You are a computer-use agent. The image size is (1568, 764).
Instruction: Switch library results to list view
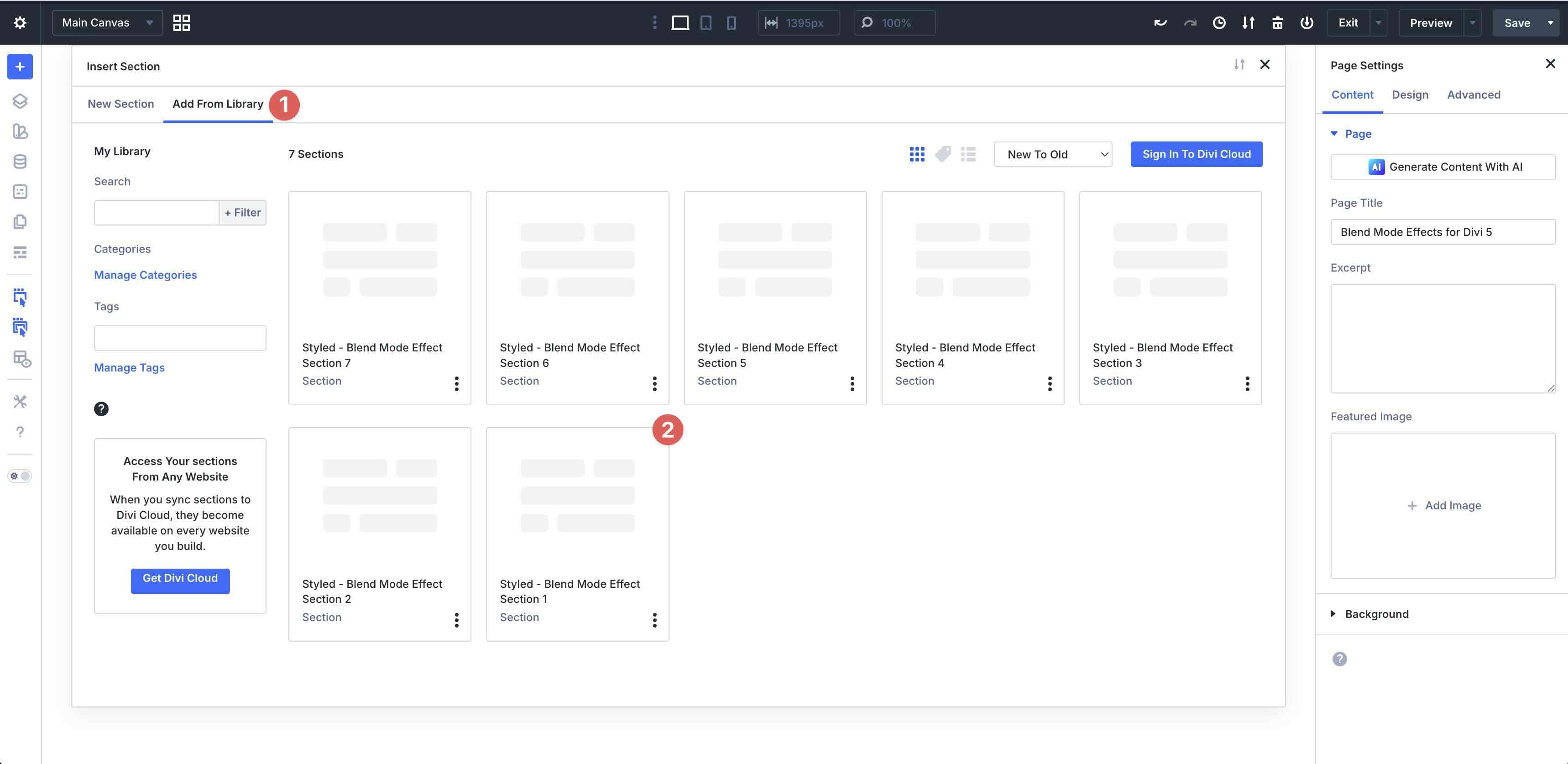pos(968,154)
